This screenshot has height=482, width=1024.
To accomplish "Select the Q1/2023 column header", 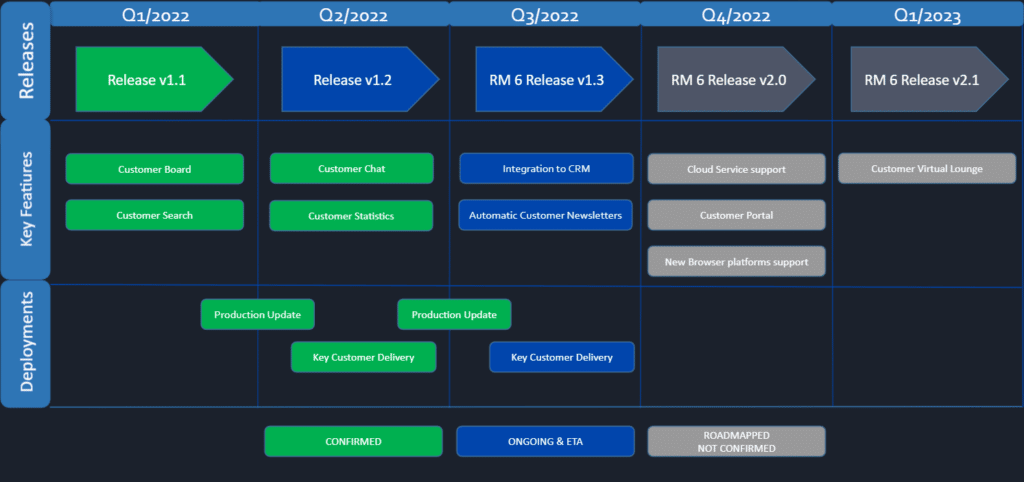I will [x=927, y=14].
